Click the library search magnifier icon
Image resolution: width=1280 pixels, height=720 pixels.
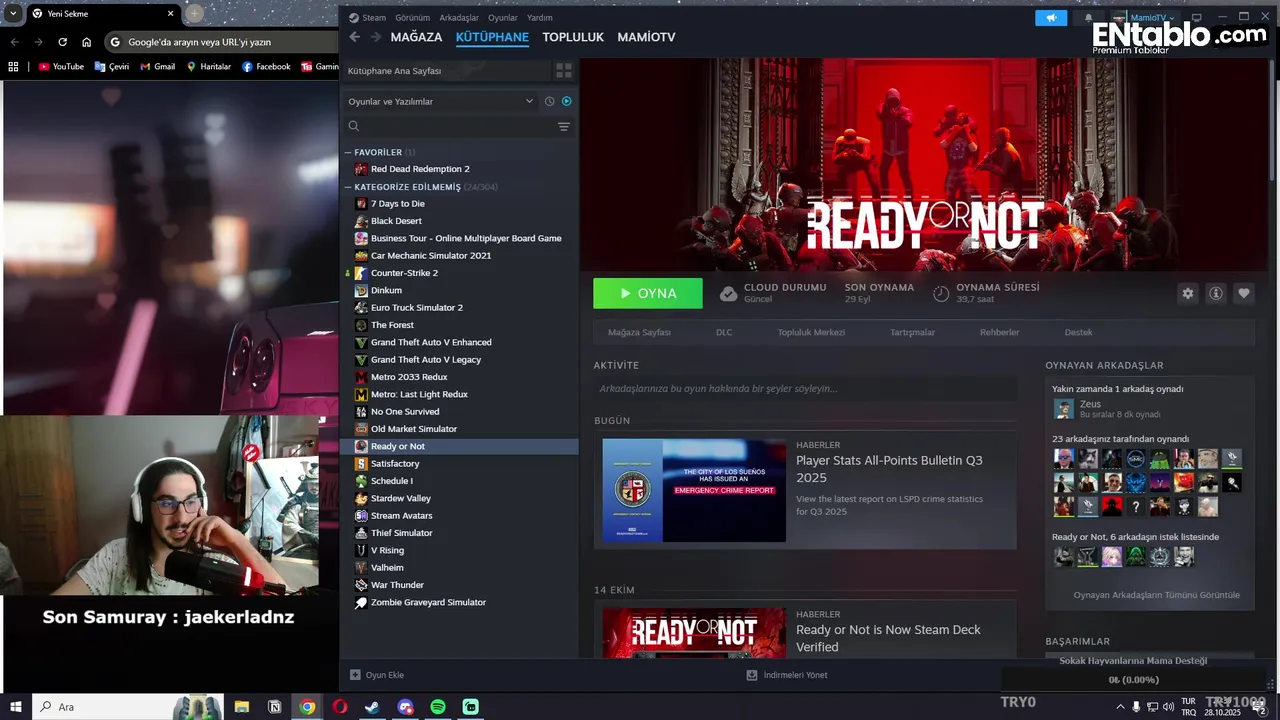[354, 127]
